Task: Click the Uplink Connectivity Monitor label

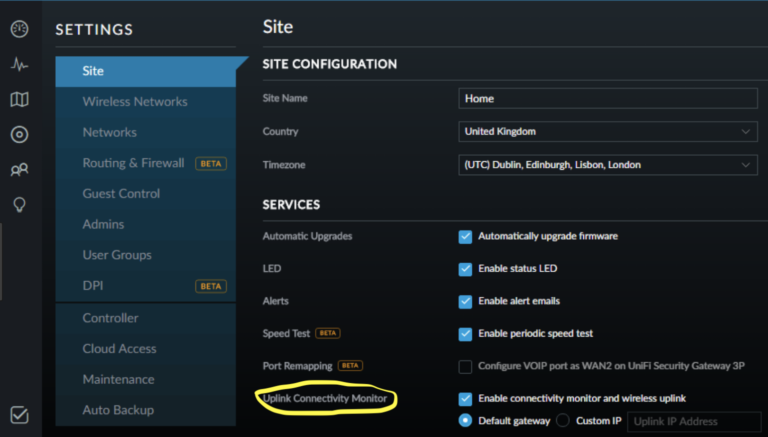Action: coord(325,398)
